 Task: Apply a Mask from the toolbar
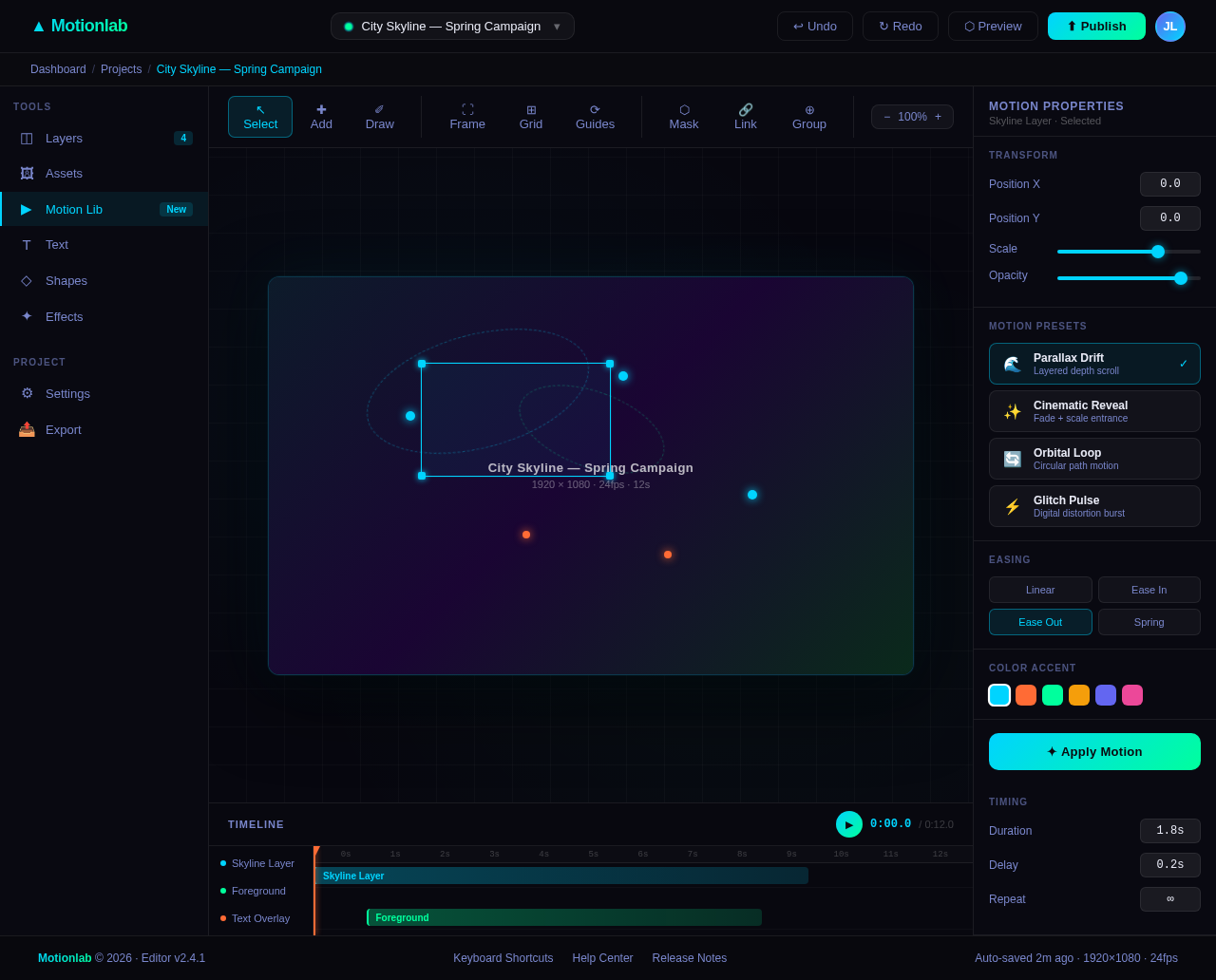tap(683, 116)
